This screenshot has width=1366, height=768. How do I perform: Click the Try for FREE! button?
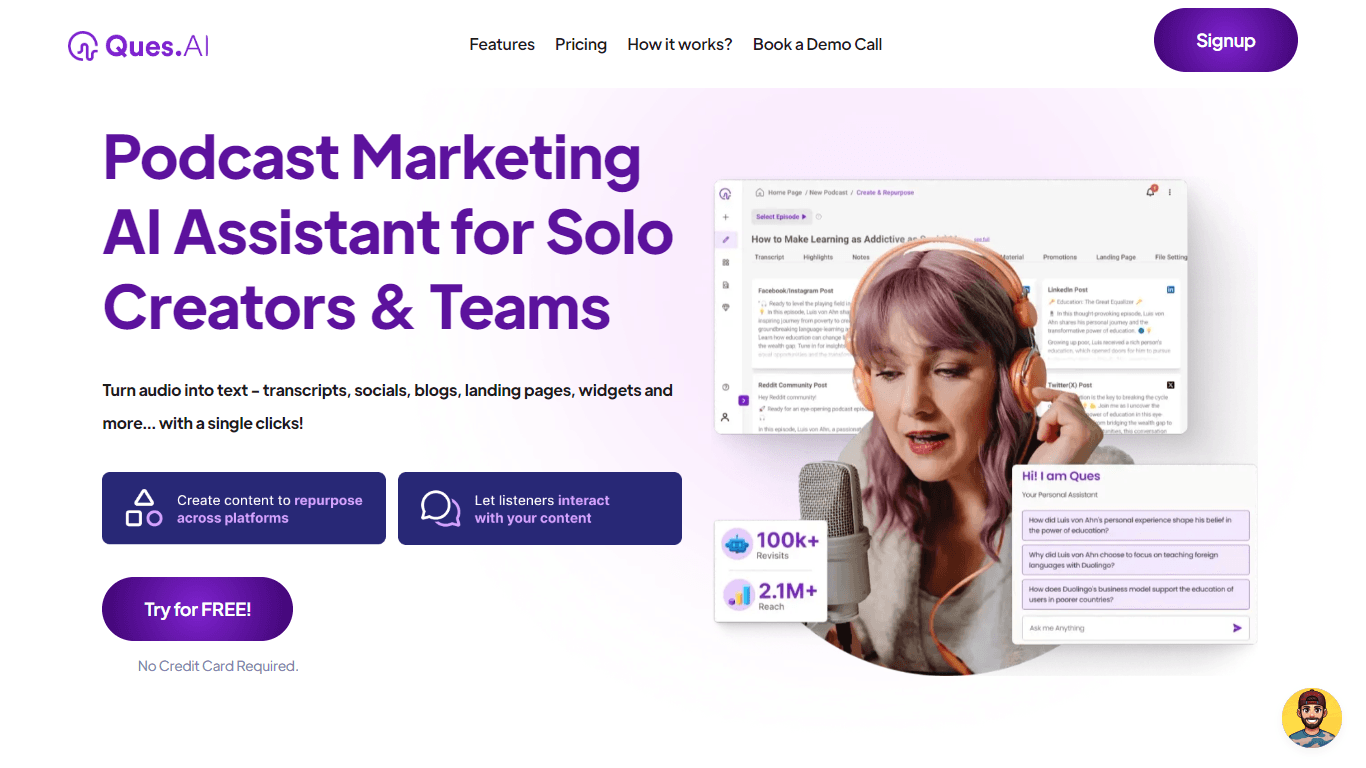pyautogui.click(x=197, y=609)
